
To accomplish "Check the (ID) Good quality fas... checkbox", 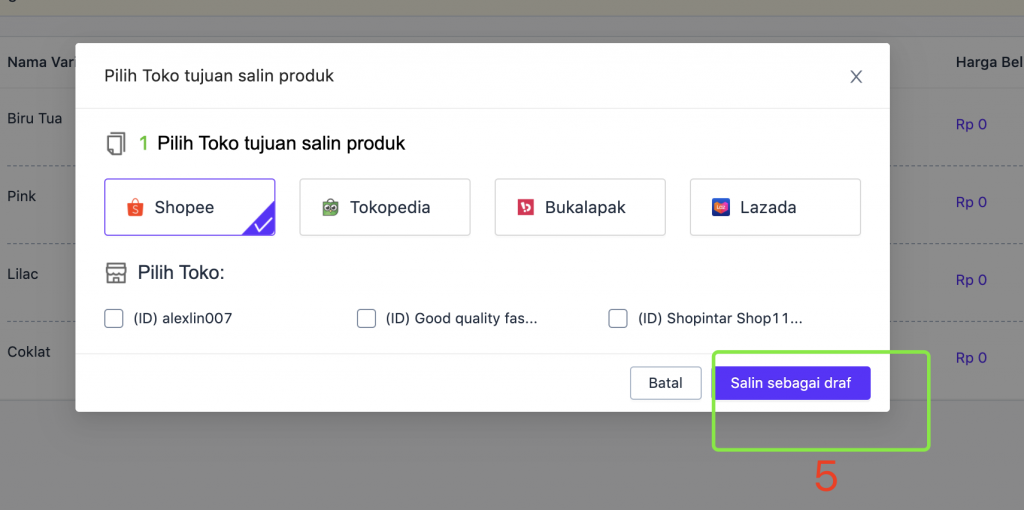I will pyautogui.click(x=366, y=319).
